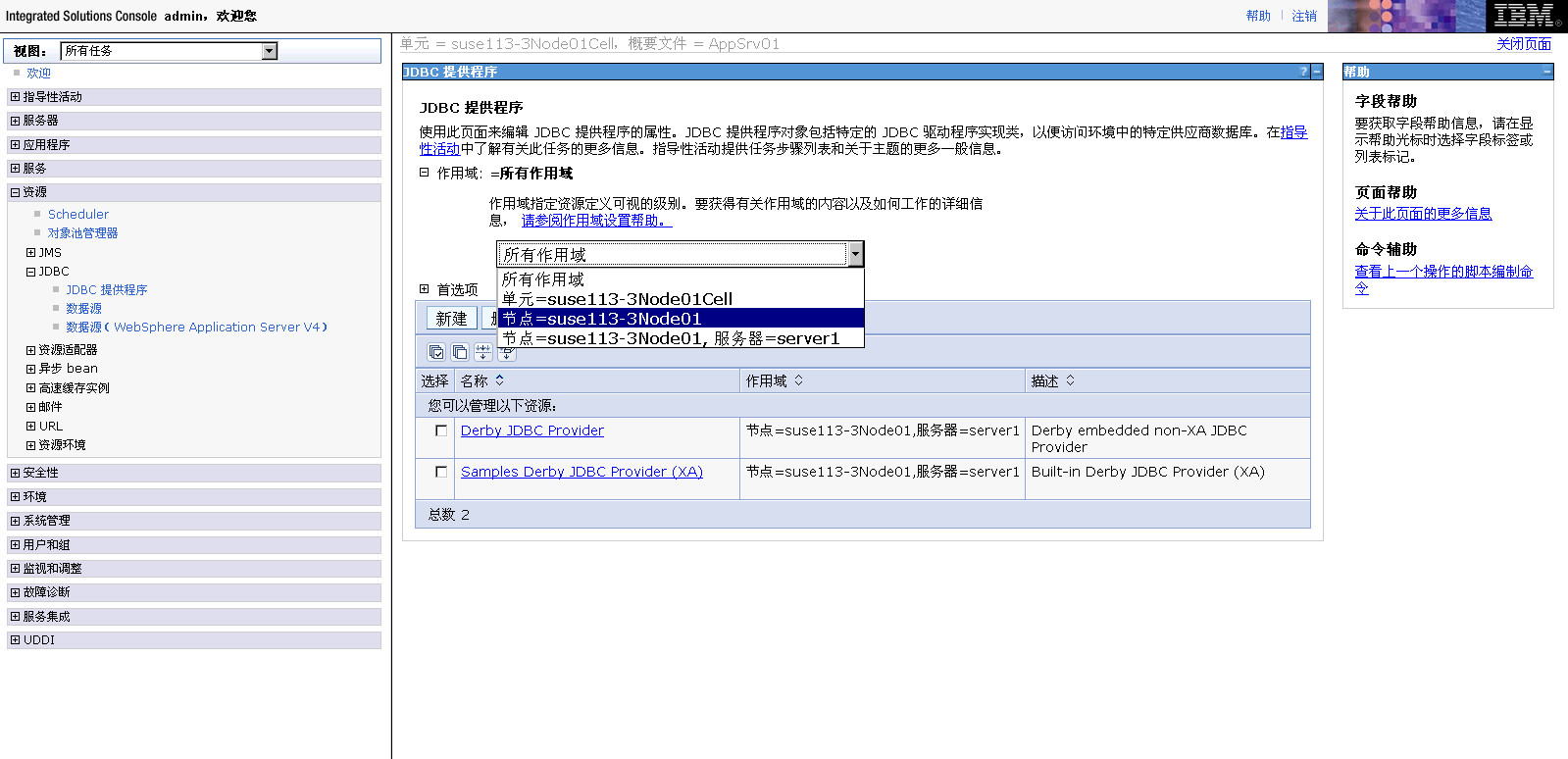The height and width of the screenshot is (759, 1568).
Task: Minimize the 帮助 panel using its header icon
Action: click(x=1547, y=72)
